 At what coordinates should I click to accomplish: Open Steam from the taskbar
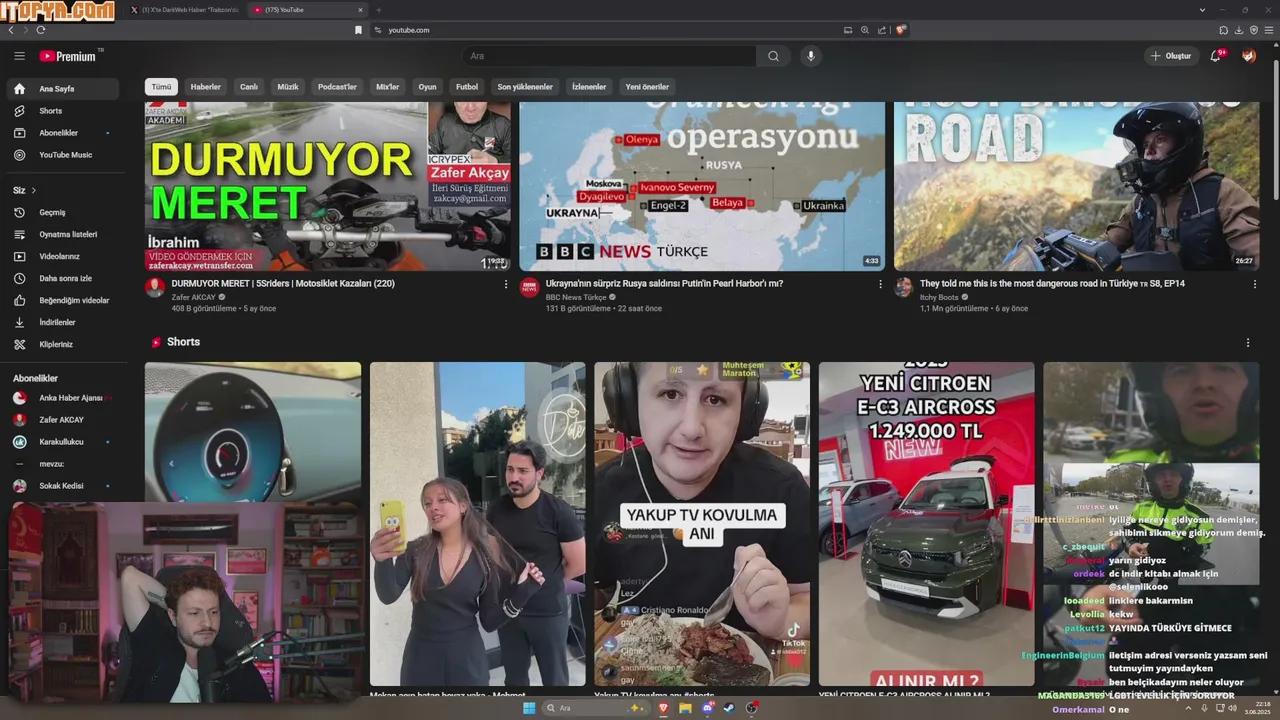tap(729, 708)
